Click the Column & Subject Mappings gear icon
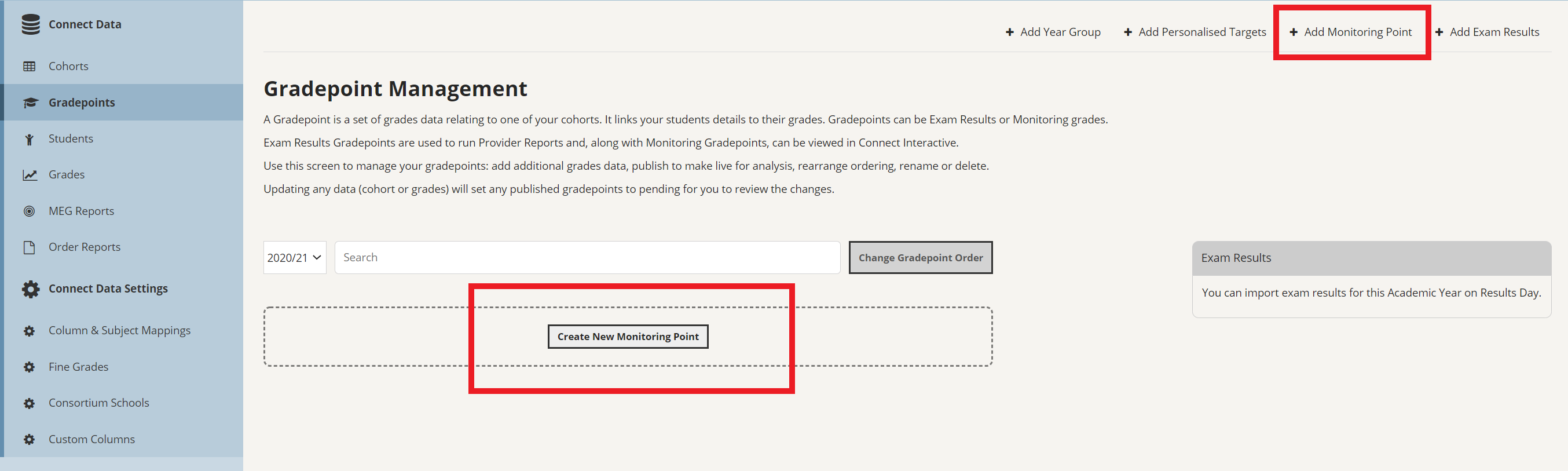 click(x=29, y=331)
